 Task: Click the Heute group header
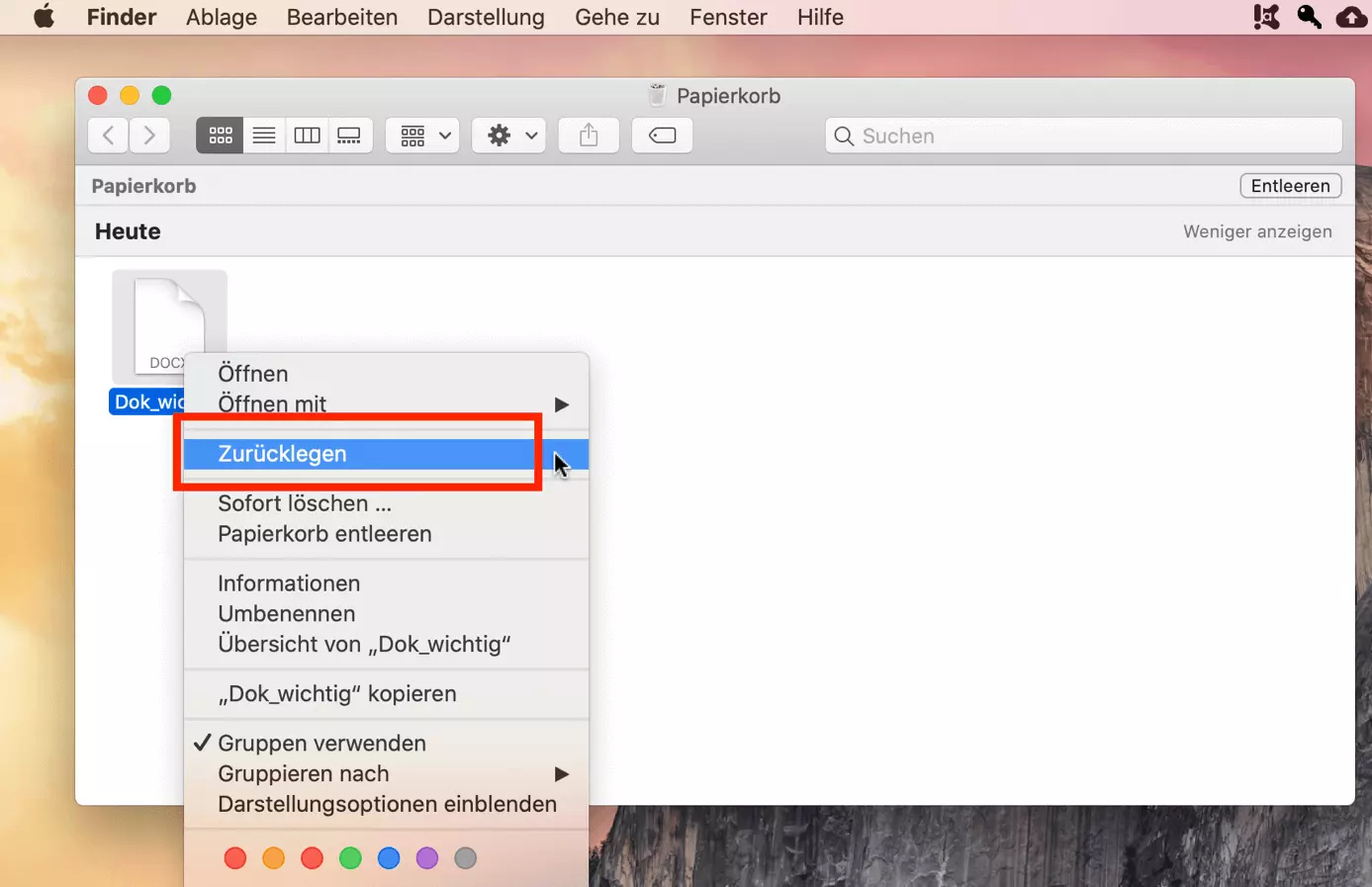pyautogui.click(x=128, y=231)
